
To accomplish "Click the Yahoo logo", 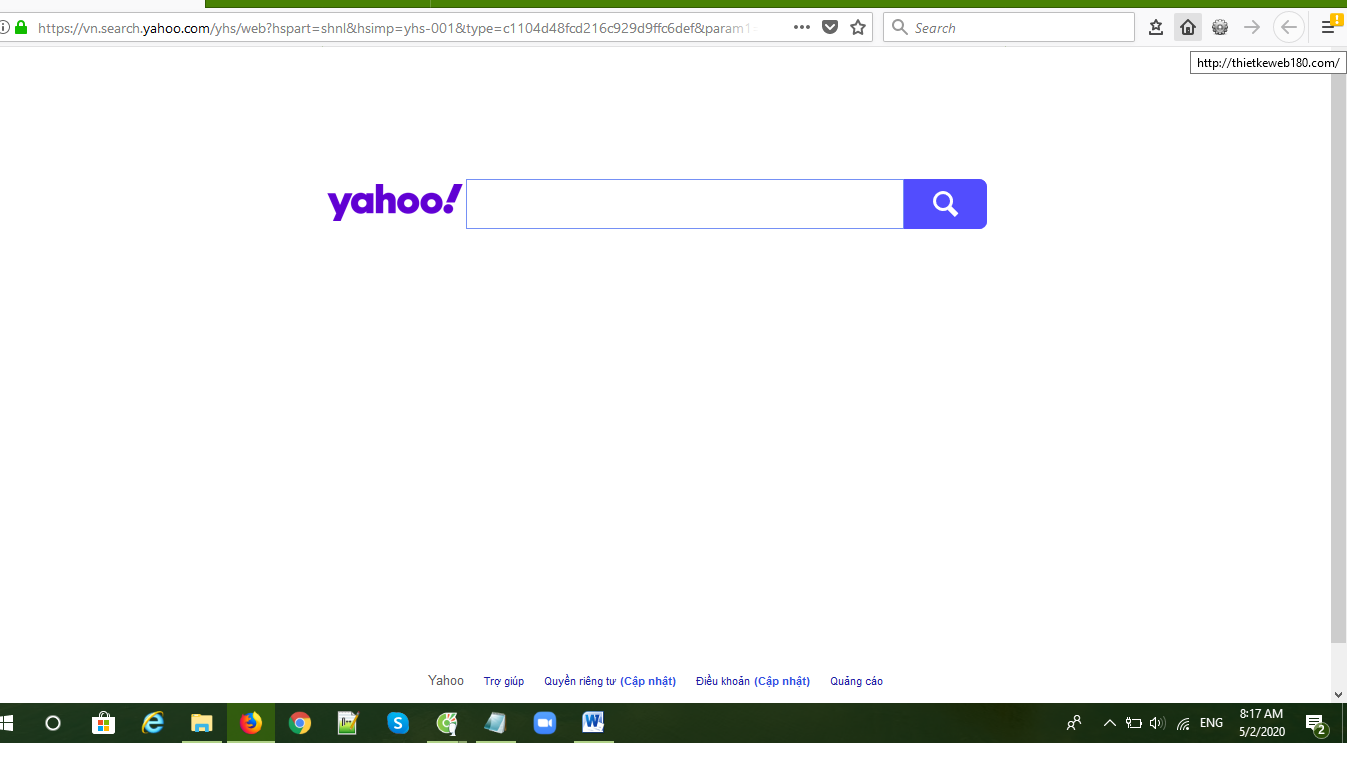I will pyautogui.click(x=394, y=202).
